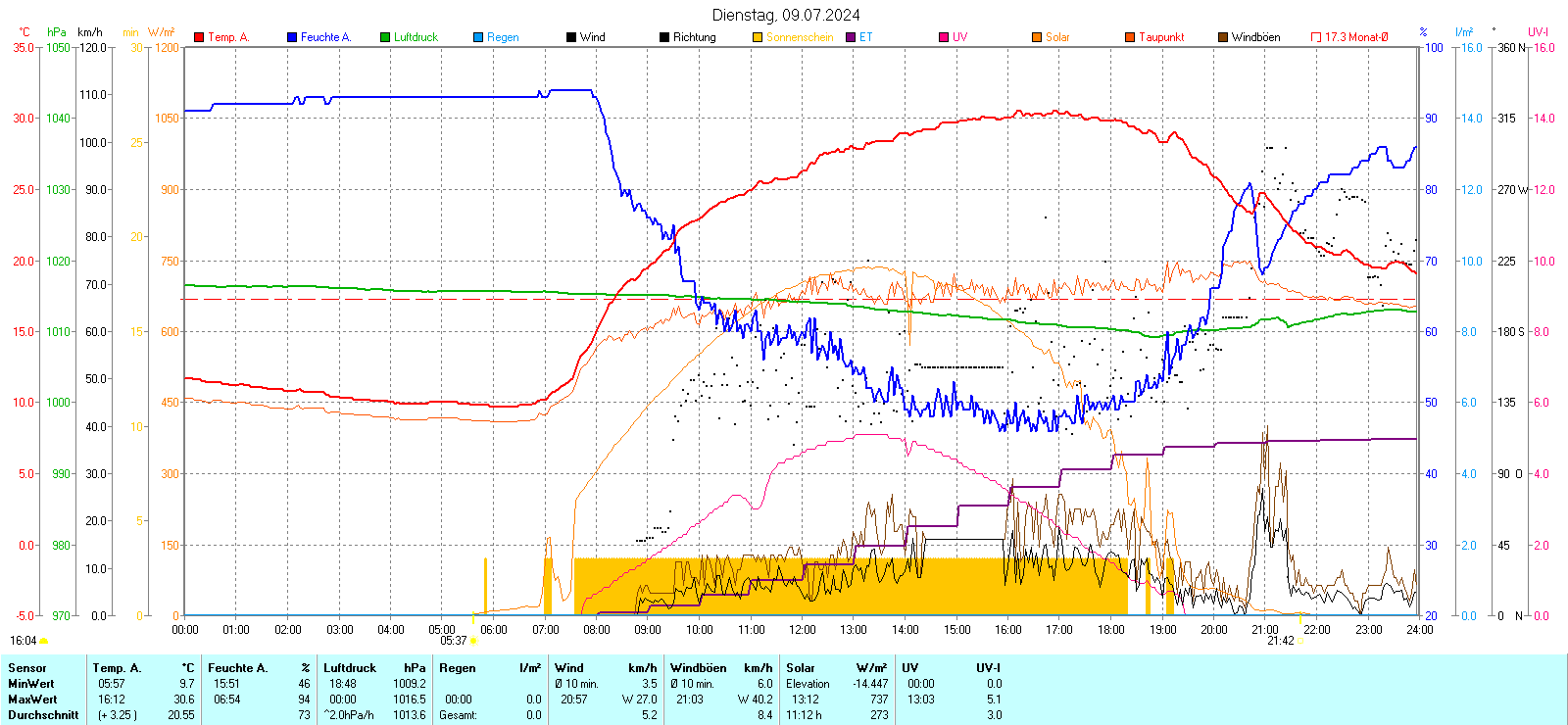
Task: Click the yellow Sonnenschein legend square
Action: click(x=758, y=37)
